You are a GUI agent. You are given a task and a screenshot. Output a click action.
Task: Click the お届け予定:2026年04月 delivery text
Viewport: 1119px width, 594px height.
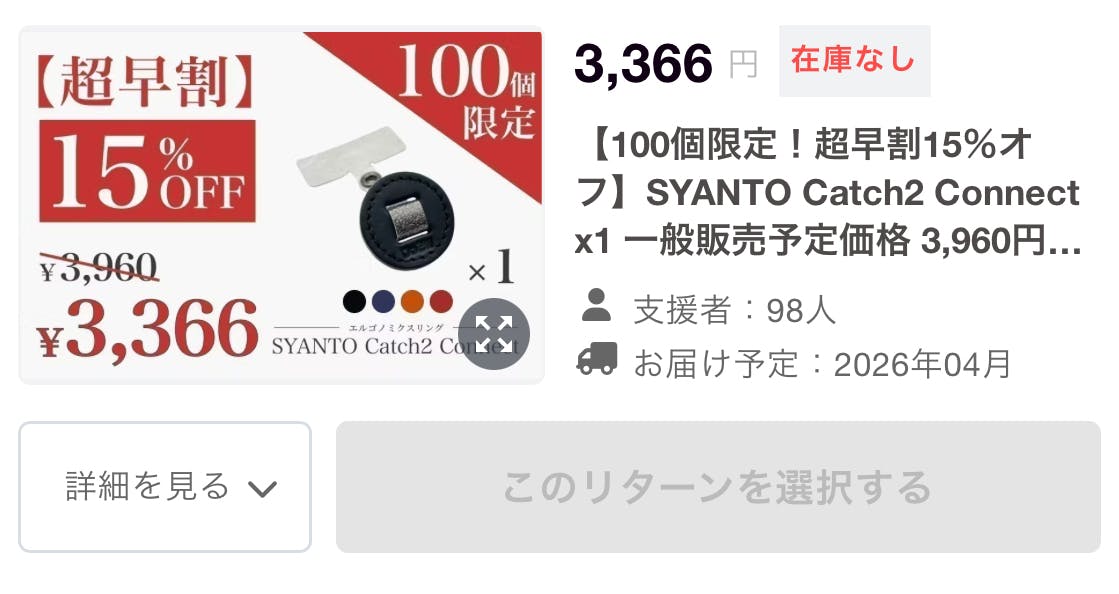822,364
